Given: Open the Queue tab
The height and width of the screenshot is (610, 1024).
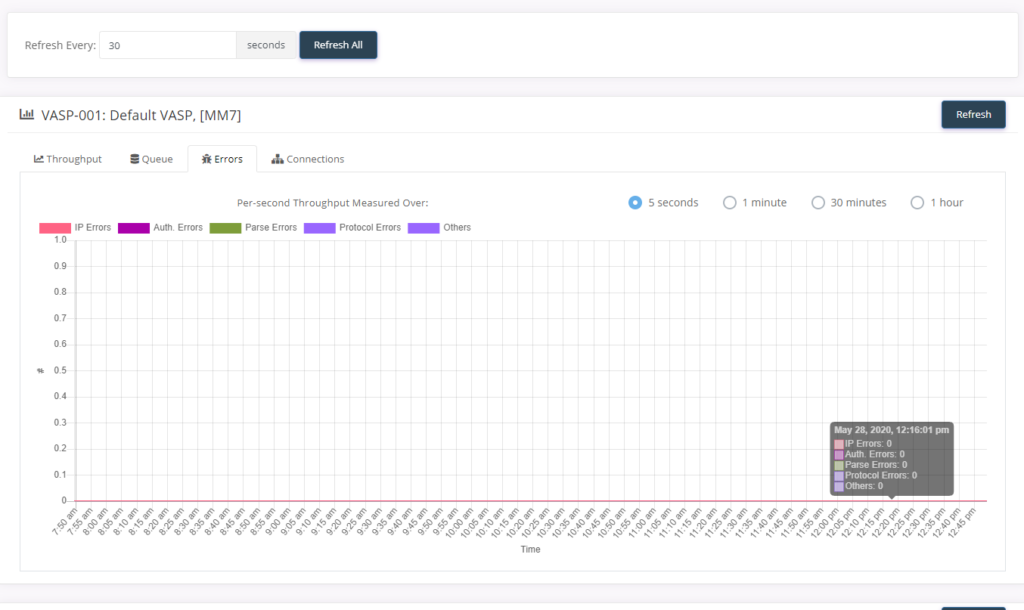Looking at the screenshot, I should point(152,159).
